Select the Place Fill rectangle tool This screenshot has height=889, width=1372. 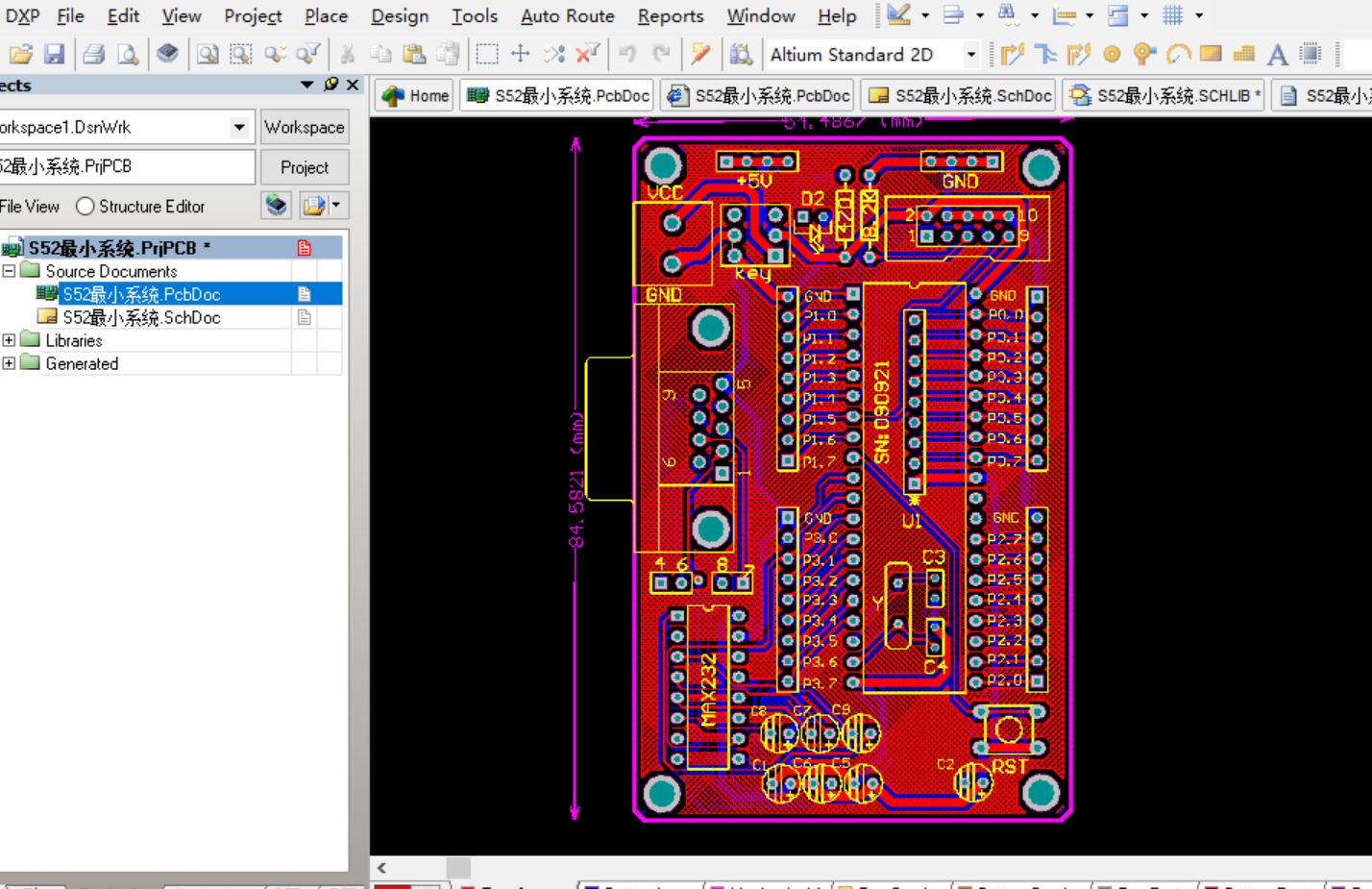(1211, 54)
